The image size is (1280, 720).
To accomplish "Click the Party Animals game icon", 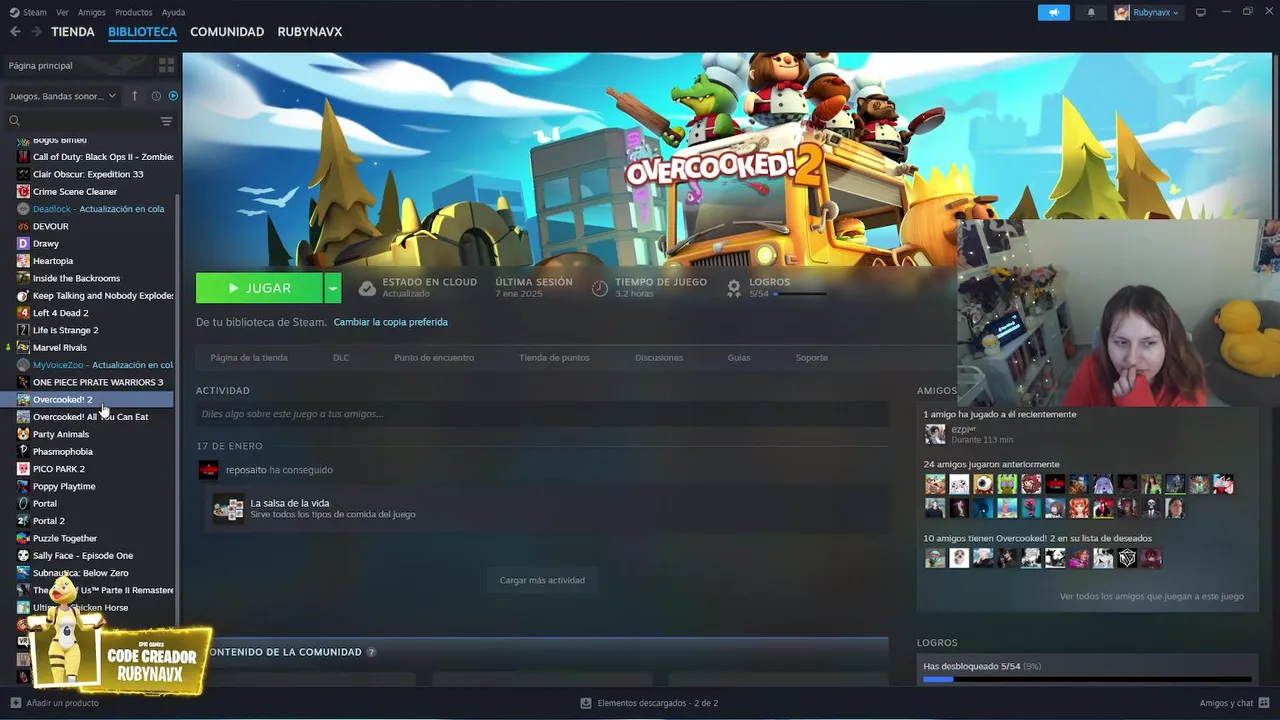I will tap(24, 434).
